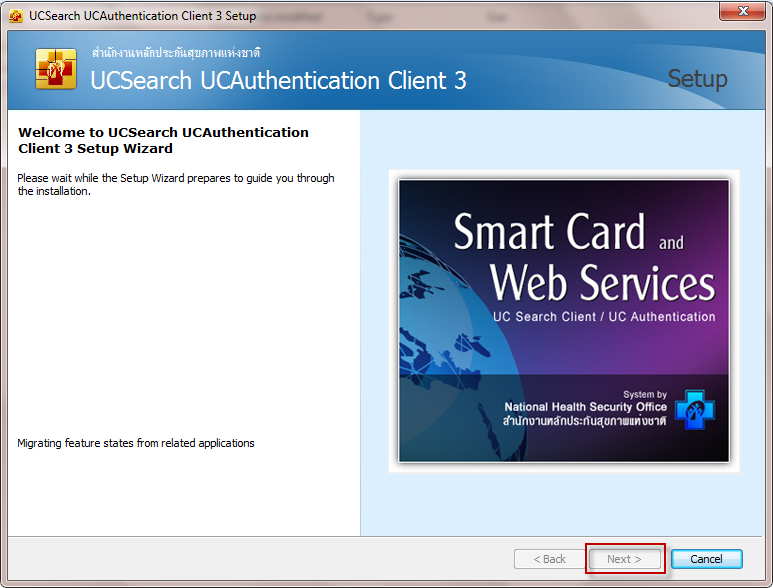Select the "Migrating feature states" status text
773x588 pixels.
pos(136,443)
